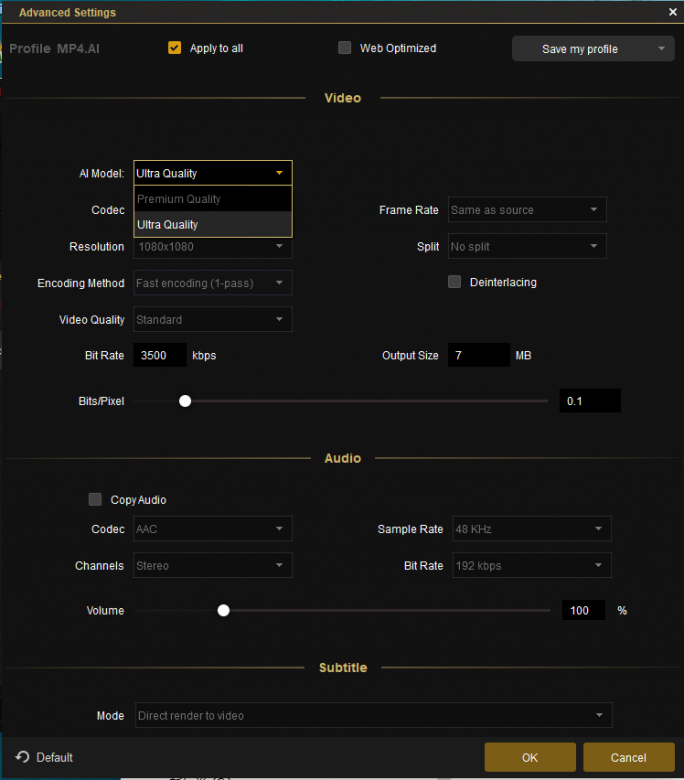684x780 pixels.
Task: Click the Default reset icon
Action: (23, 757)
